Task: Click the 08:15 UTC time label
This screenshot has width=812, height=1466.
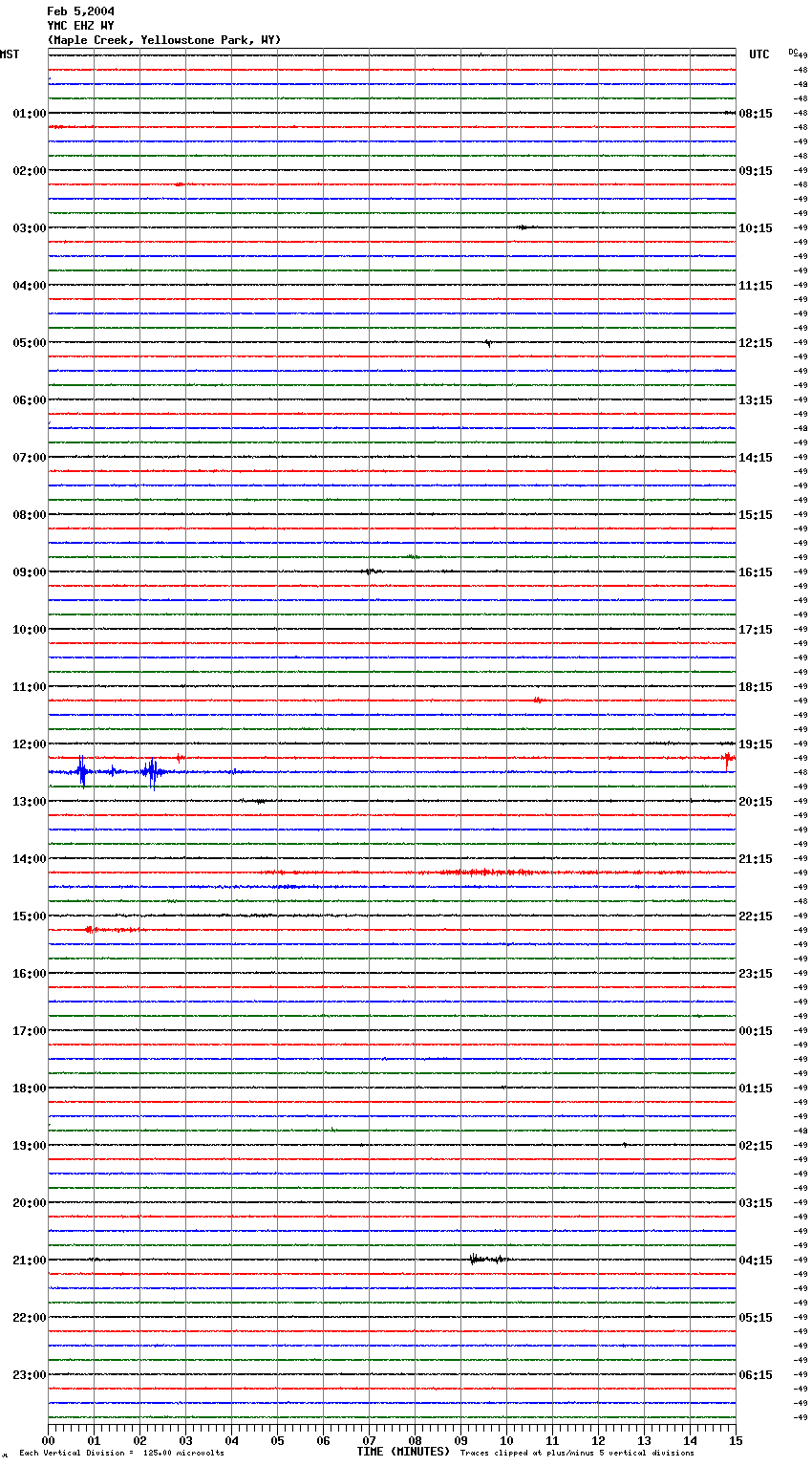Action: [756, 114]
